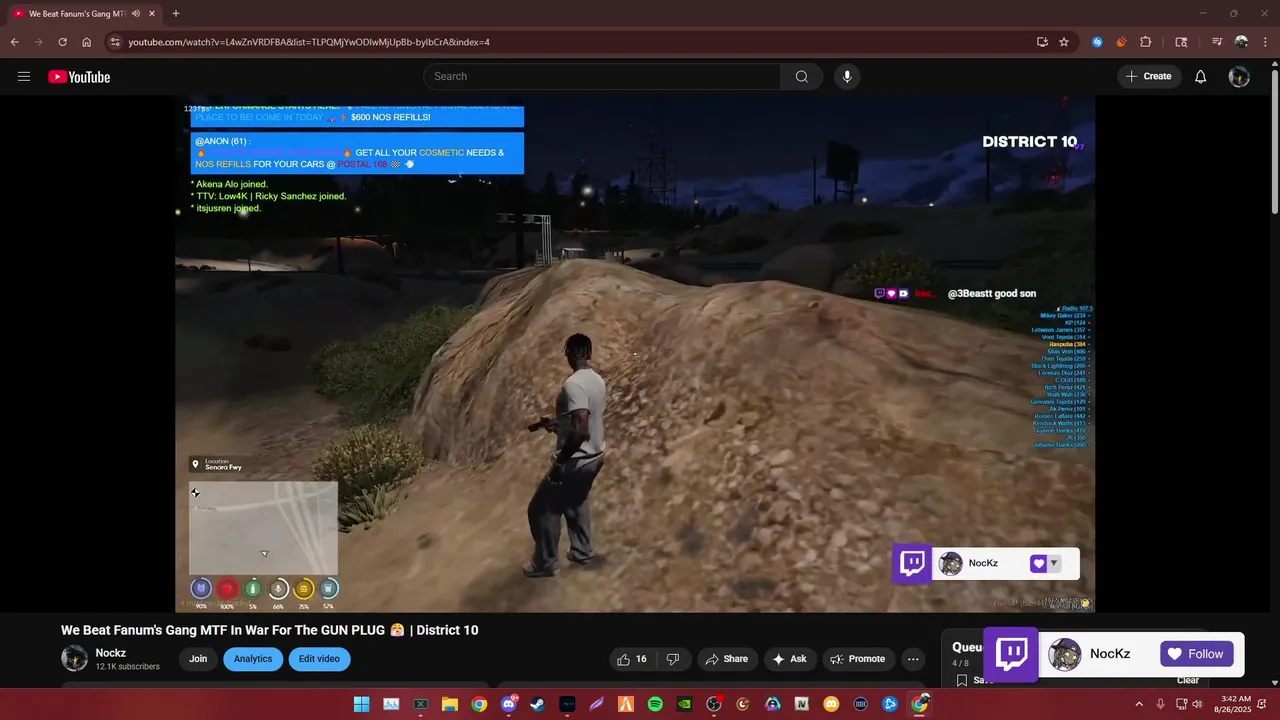Click the video player area
The width and height of the screenshot is (1280, 720).
(635, 354)
